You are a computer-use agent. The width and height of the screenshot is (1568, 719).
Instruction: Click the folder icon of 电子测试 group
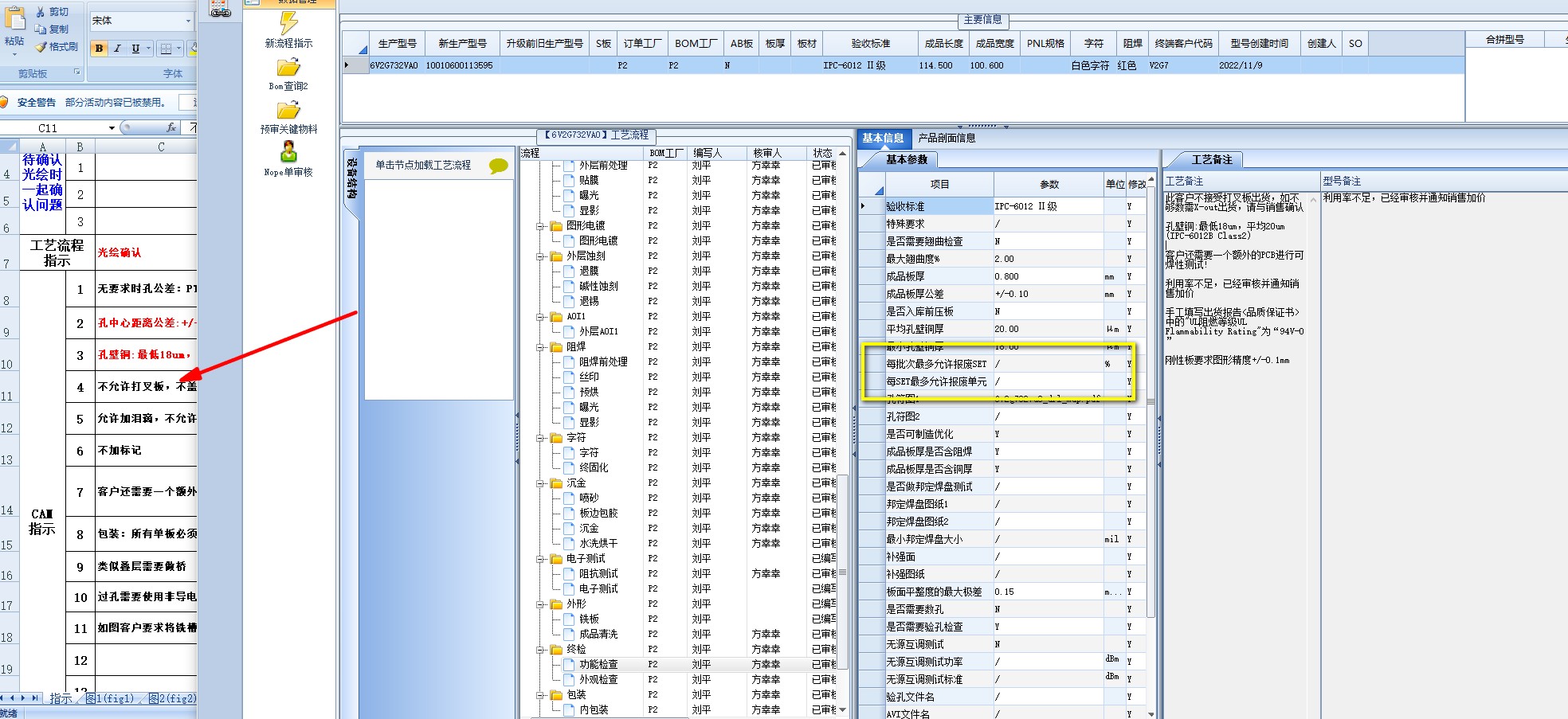(556, 559)
